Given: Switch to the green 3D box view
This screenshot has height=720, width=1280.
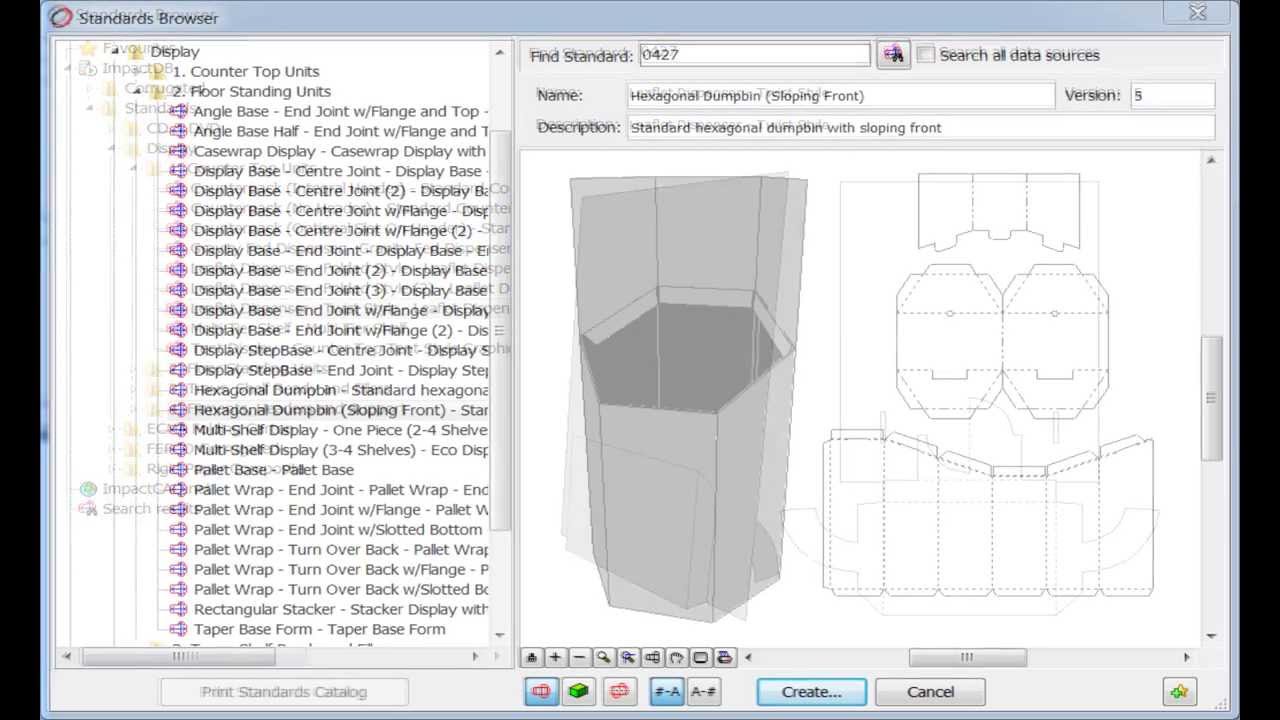Looking at the screenshot, I should click(578, 691).
